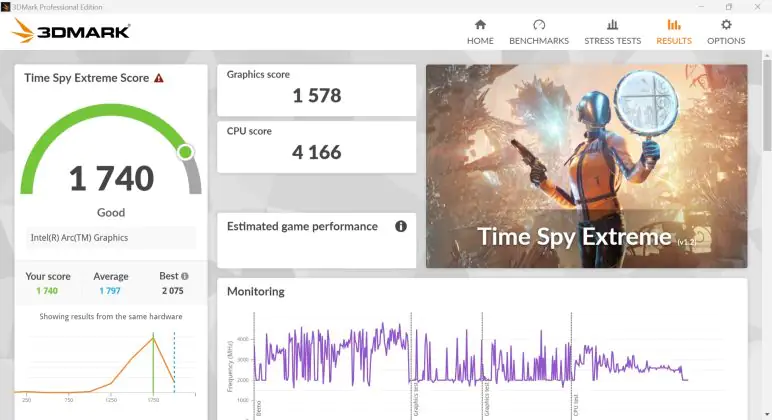772x420 pixels.
Task: Click the scrollbar down arrow
Action: point(767,415)
